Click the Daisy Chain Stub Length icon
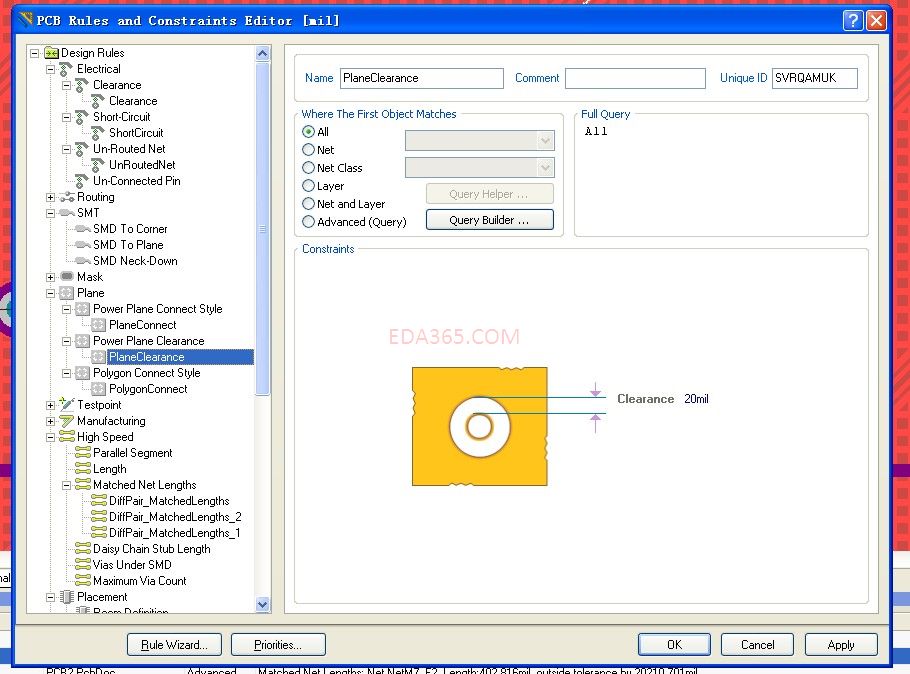910x674 pixels. tap(83, 549)
